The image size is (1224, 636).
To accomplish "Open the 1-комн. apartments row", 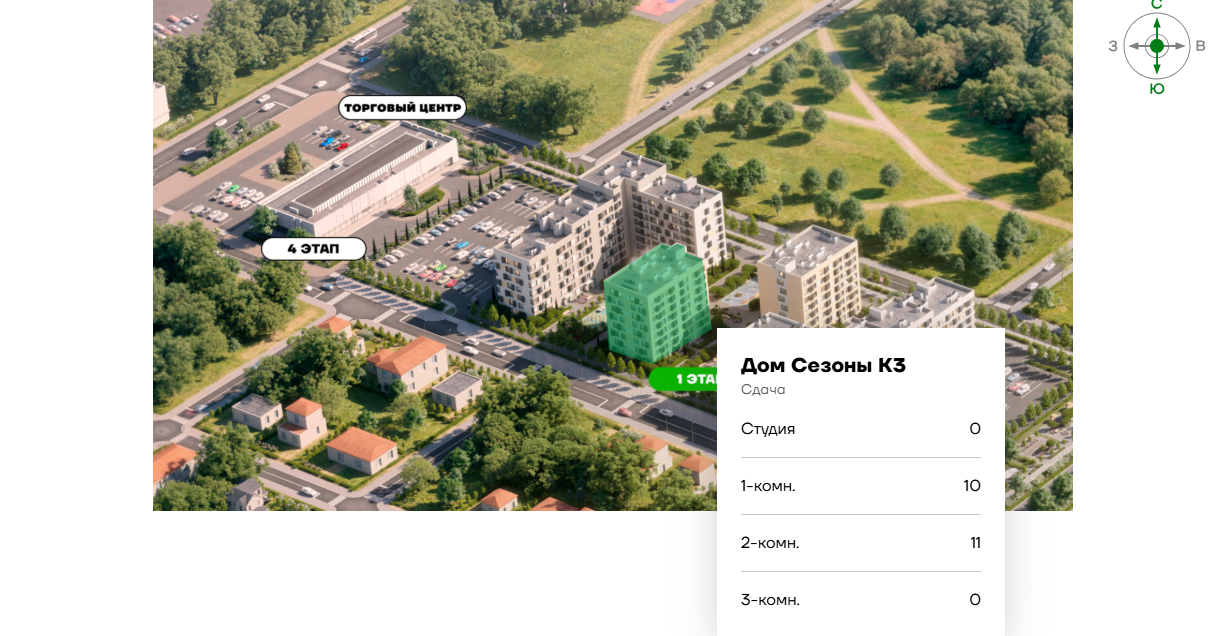I will [x=860, y=486].
